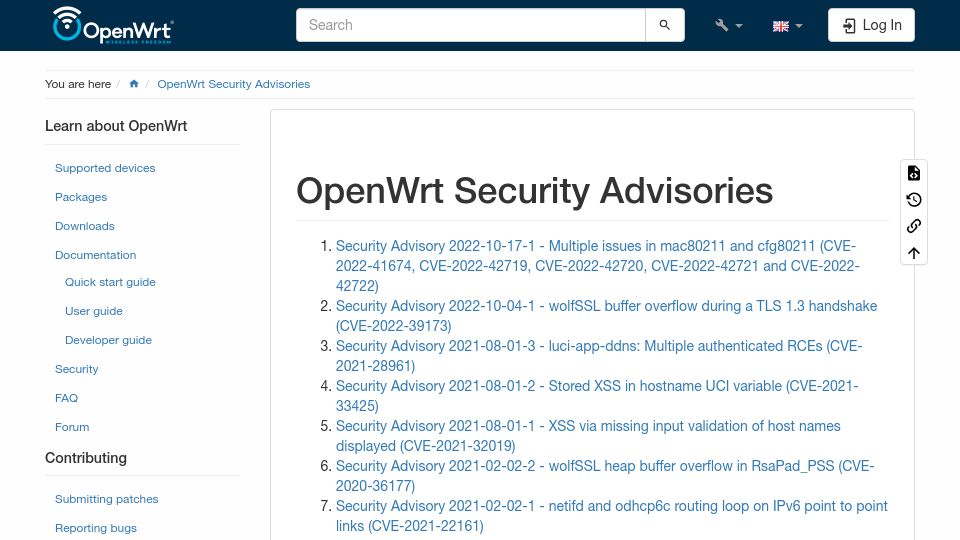Click the Learn about OpenWrt heading
Viewport: 960px width, 540px height.
tap(116, 126)
